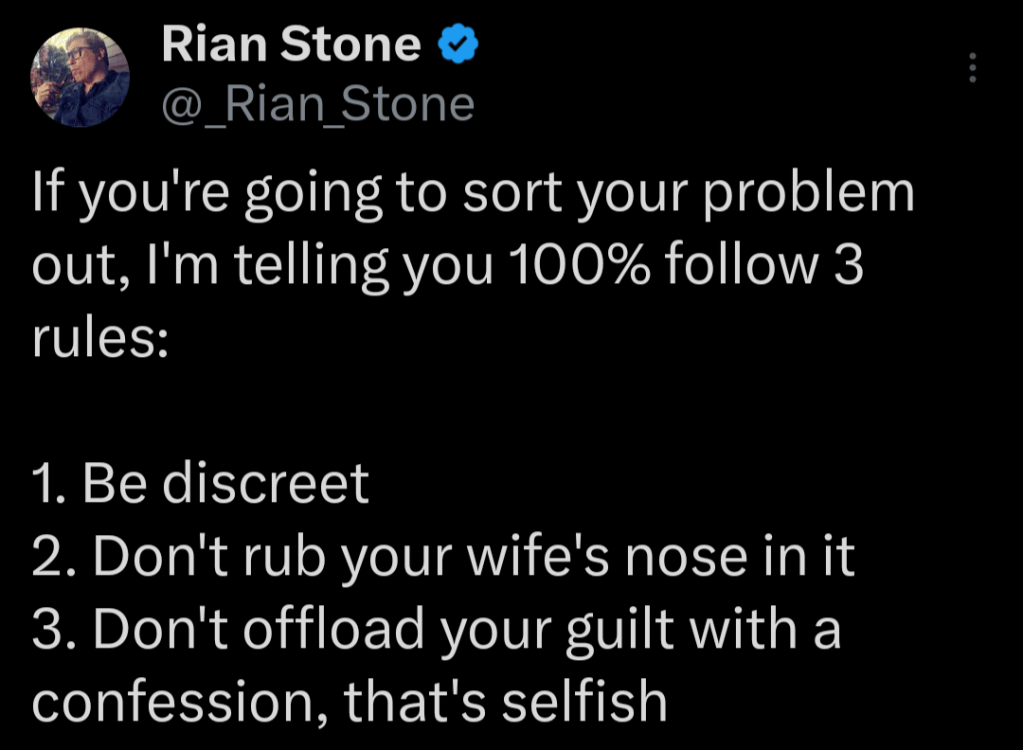The width and height of the screenshot is (1023, 750).
Task: Click the @_Rian_Stone handle
Action: (317, 103)
